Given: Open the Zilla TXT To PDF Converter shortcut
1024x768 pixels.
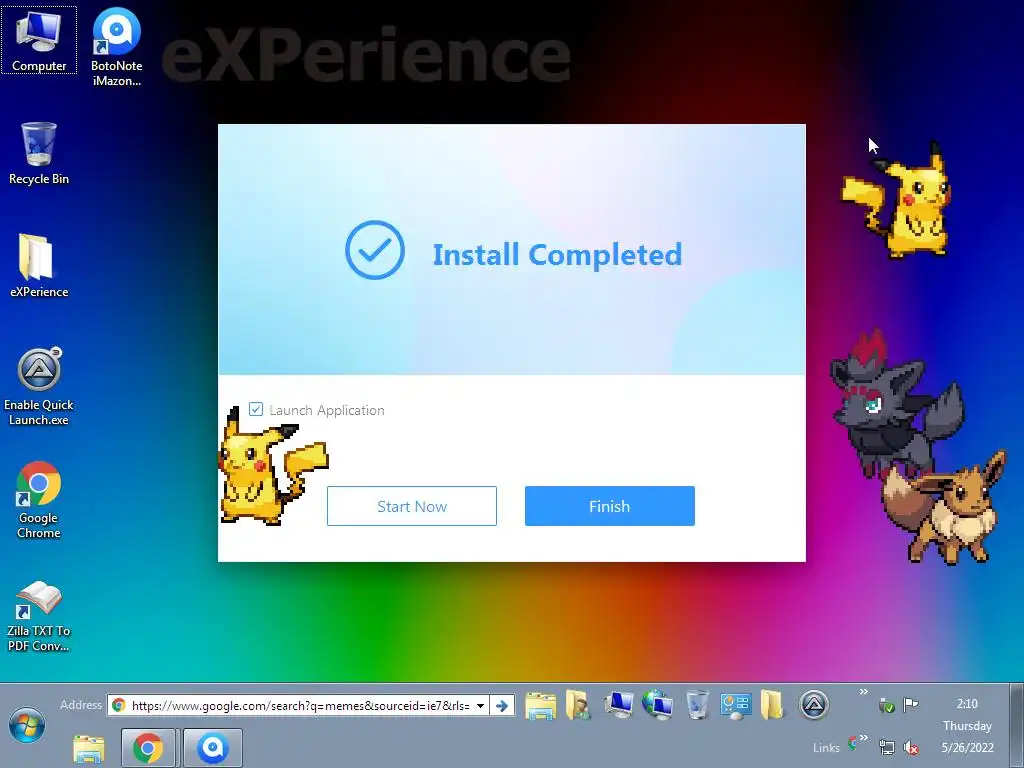Looking at the screenshot, I should pyautogui.click(x=39, y=616).
